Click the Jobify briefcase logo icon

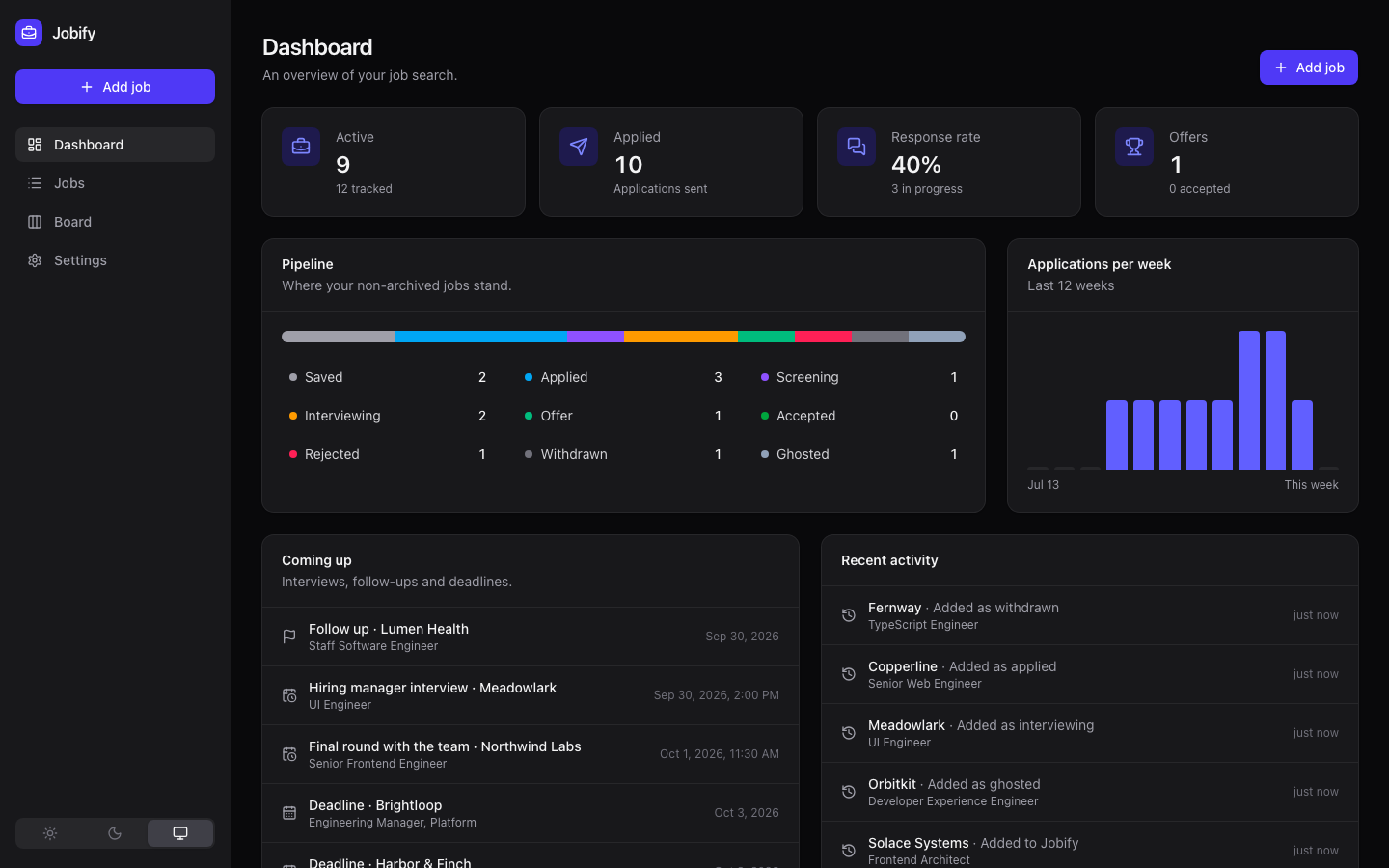click(x=29, y=33)
